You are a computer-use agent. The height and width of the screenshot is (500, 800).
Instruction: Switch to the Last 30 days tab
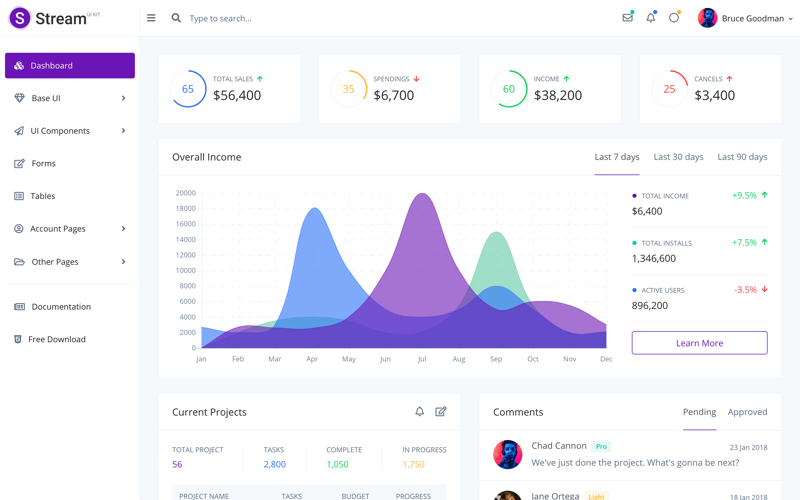pyautogui.click(x=678, y=157)
